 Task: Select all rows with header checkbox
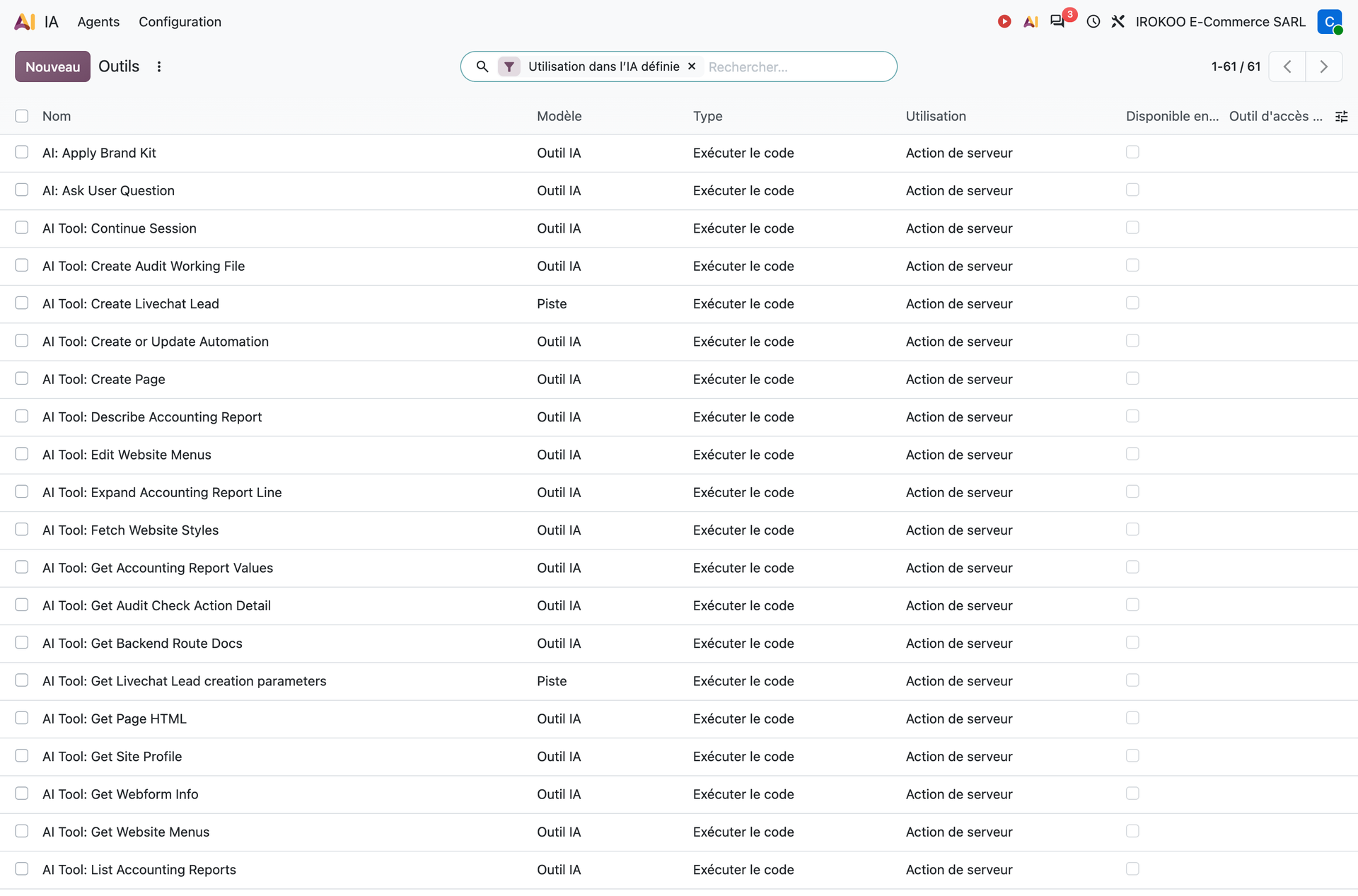(22, 116)
